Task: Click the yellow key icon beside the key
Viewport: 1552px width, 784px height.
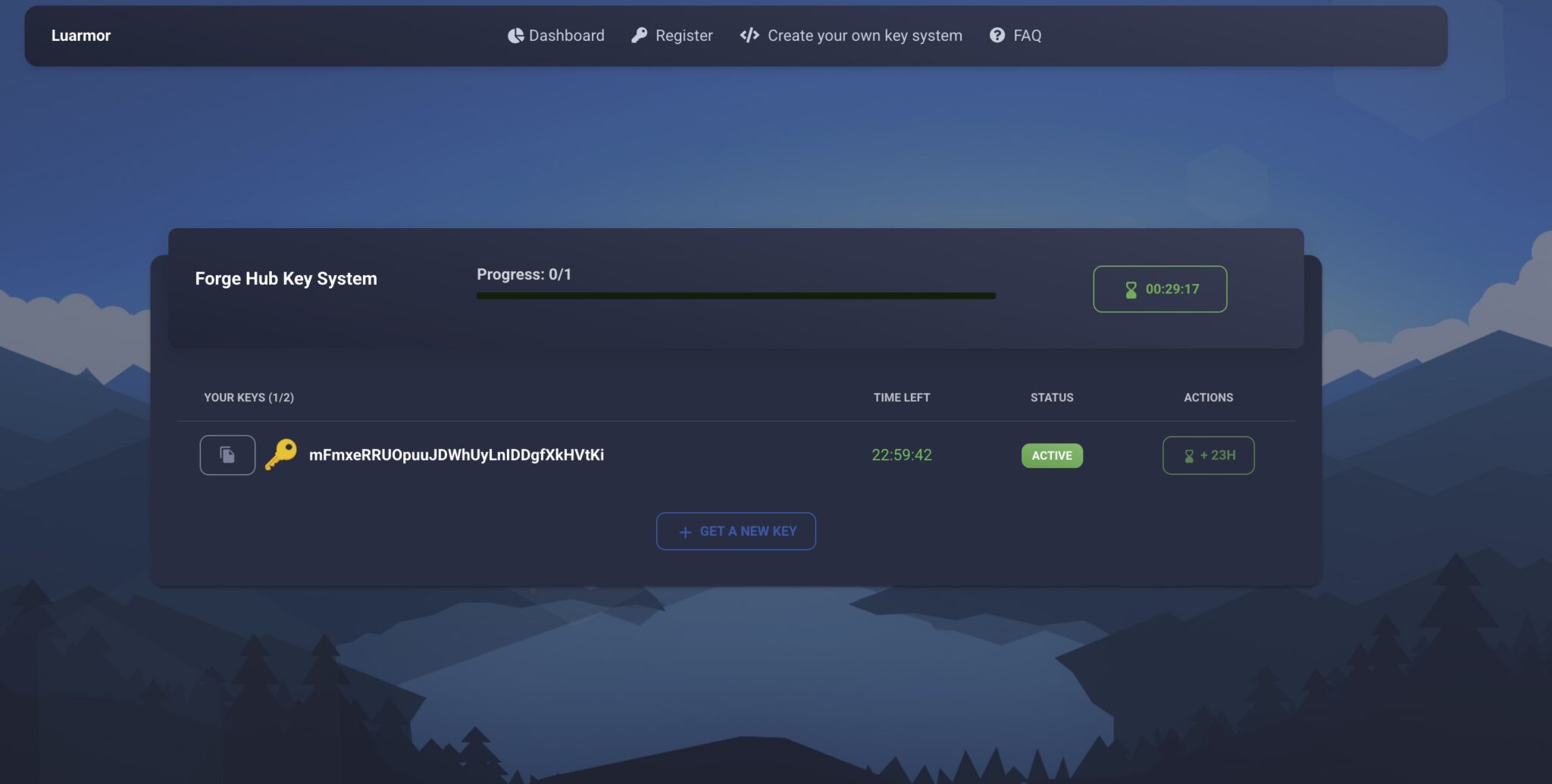Action: [281, 454]
